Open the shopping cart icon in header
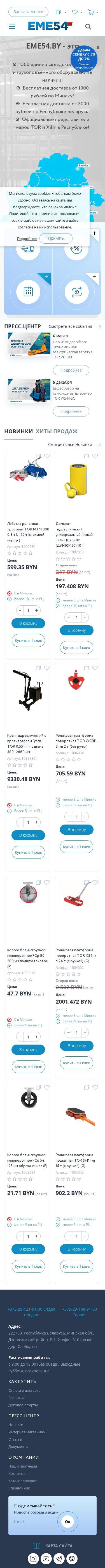The height and width of the screenshot is (1568, 105). click(91, 12)
